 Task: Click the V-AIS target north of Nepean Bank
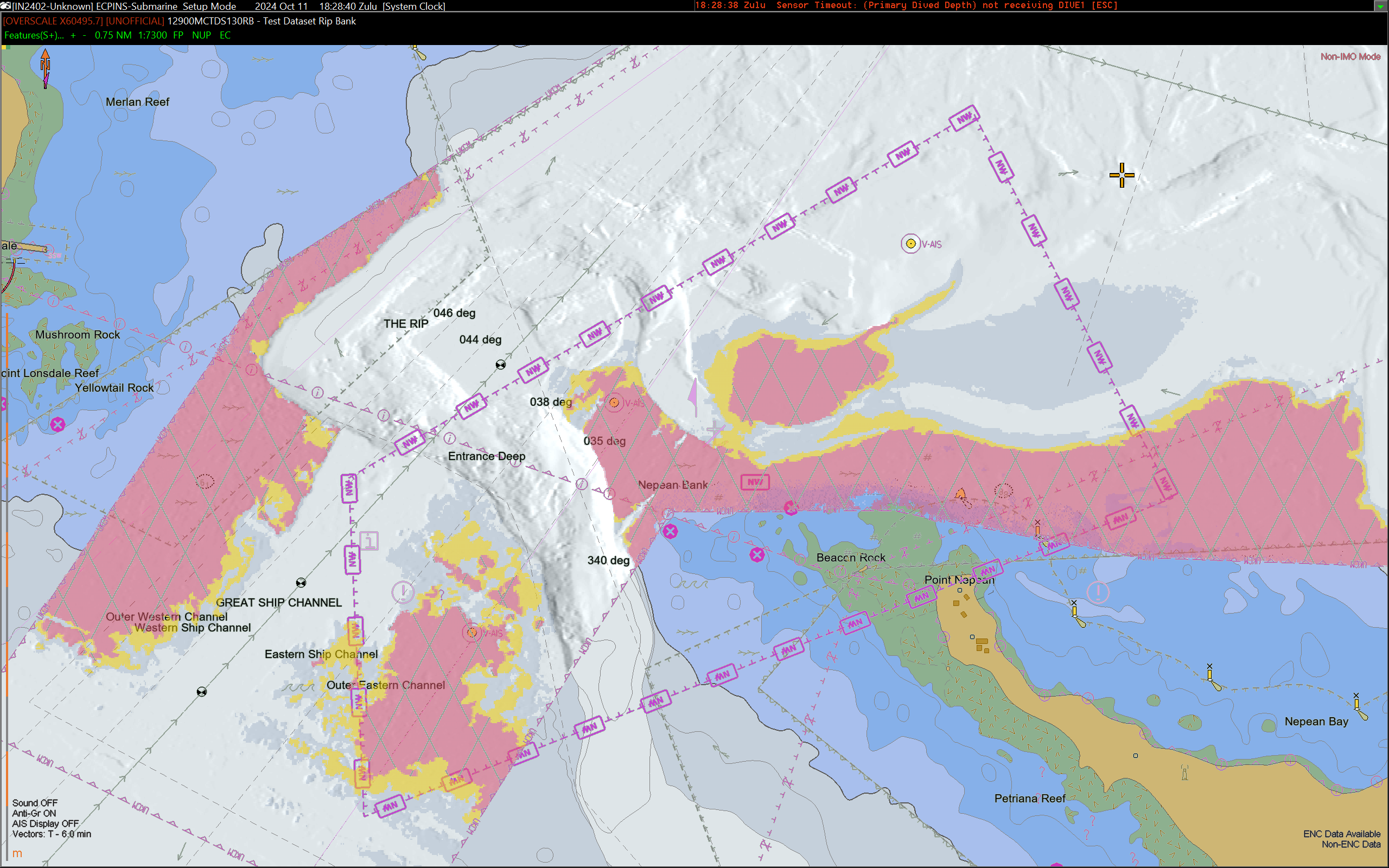tap(910, 244)
